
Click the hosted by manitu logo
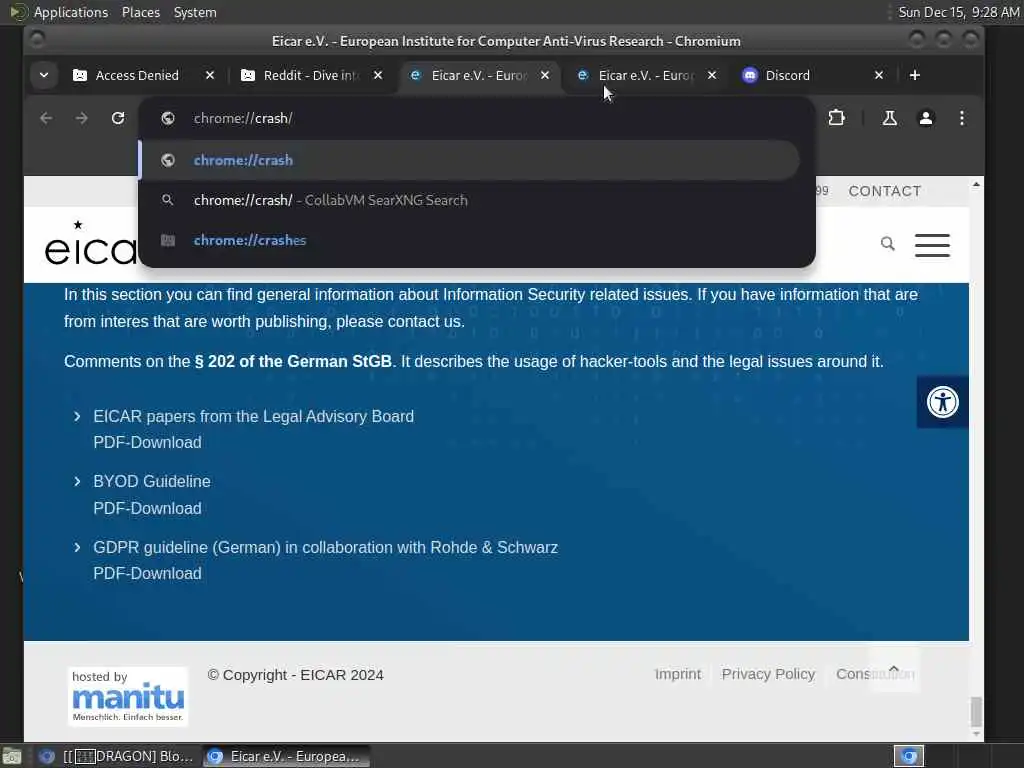click(x=127, y=696)
